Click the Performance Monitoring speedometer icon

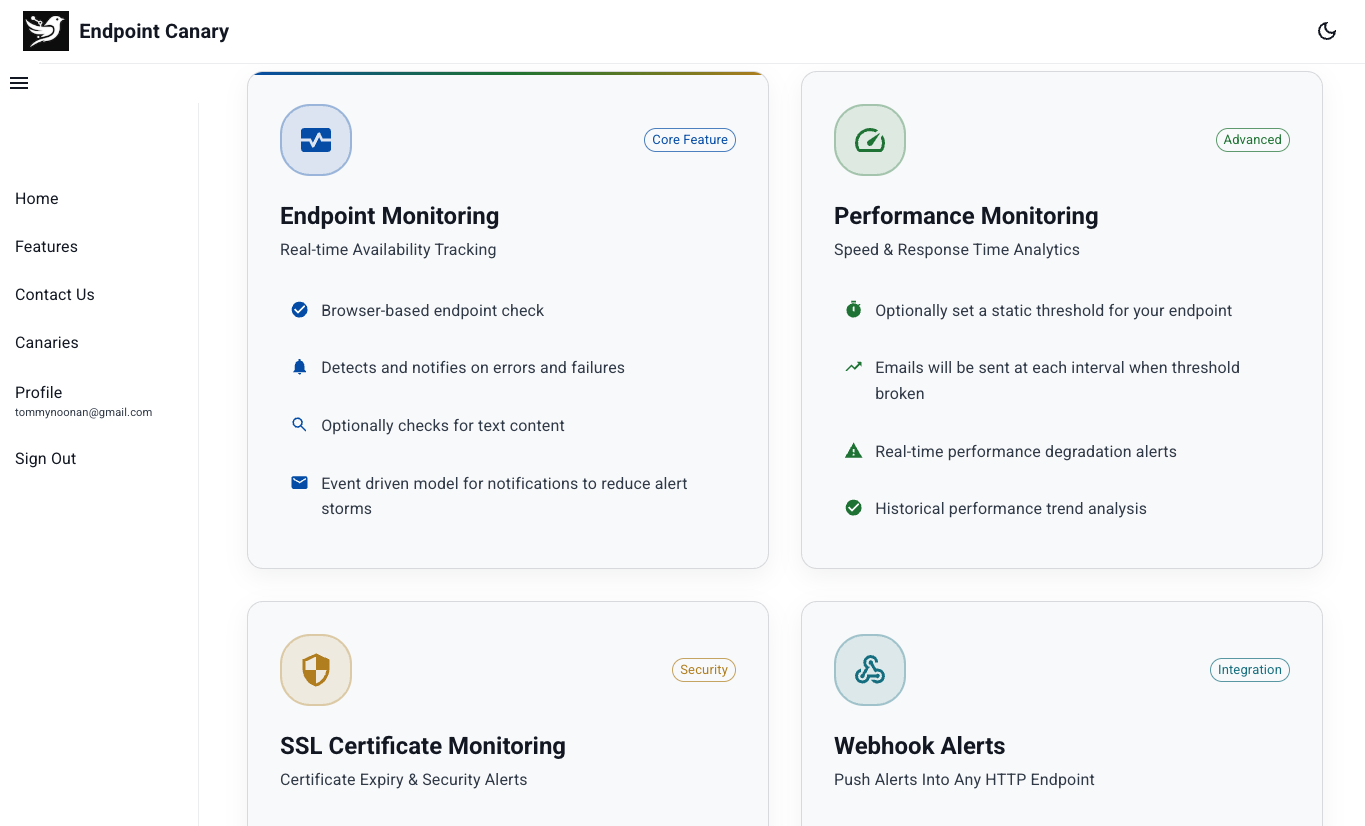coord(870,140)
